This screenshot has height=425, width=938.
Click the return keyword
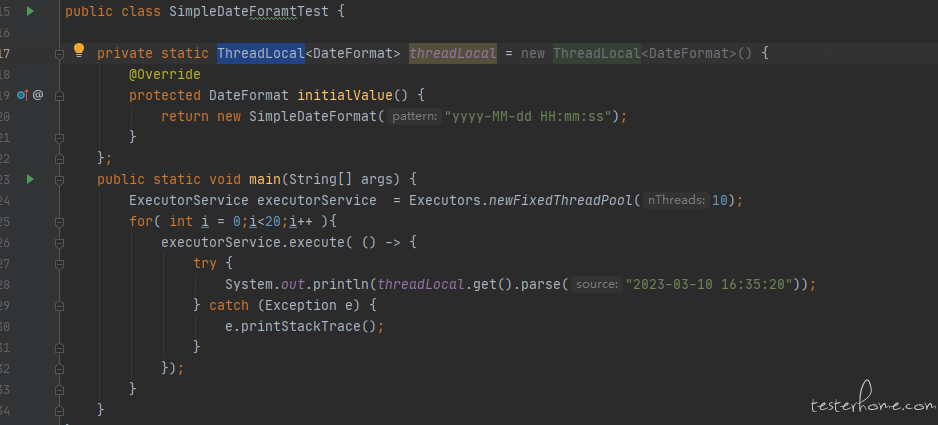pyautogui.click(x=185, y=116)
